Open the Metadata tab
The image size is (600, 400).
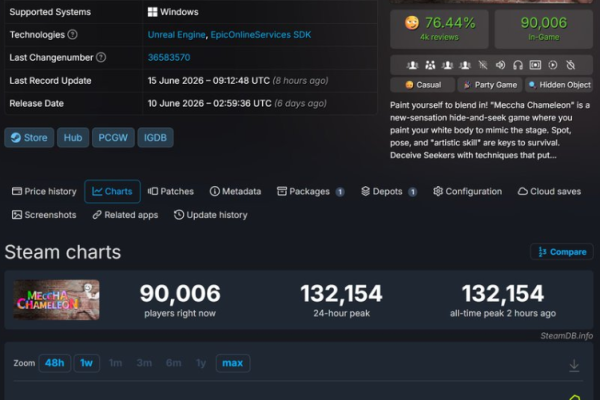(235, 191)
